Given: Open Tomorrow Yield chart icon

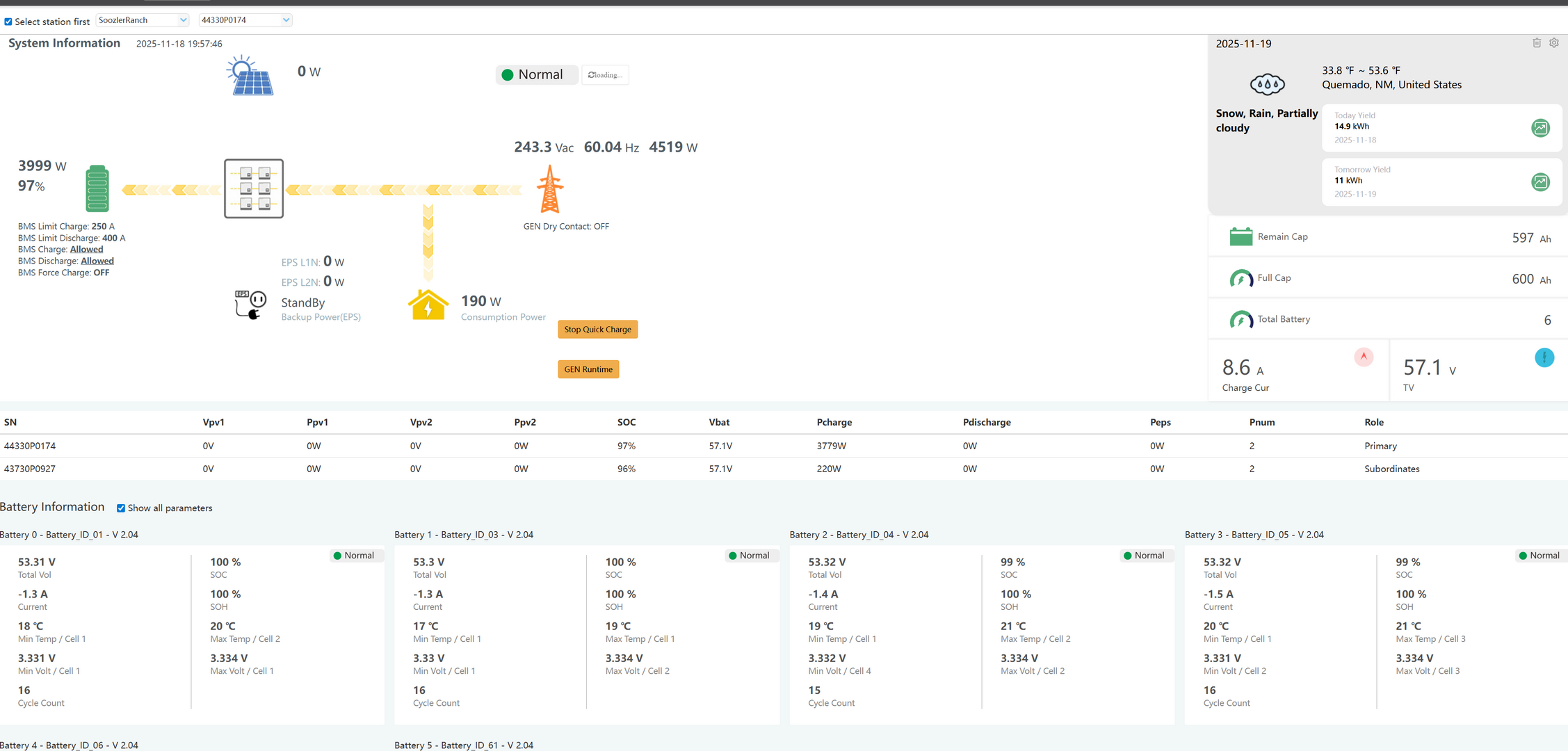Looking at the screenshot, I should click(1540, 182).
